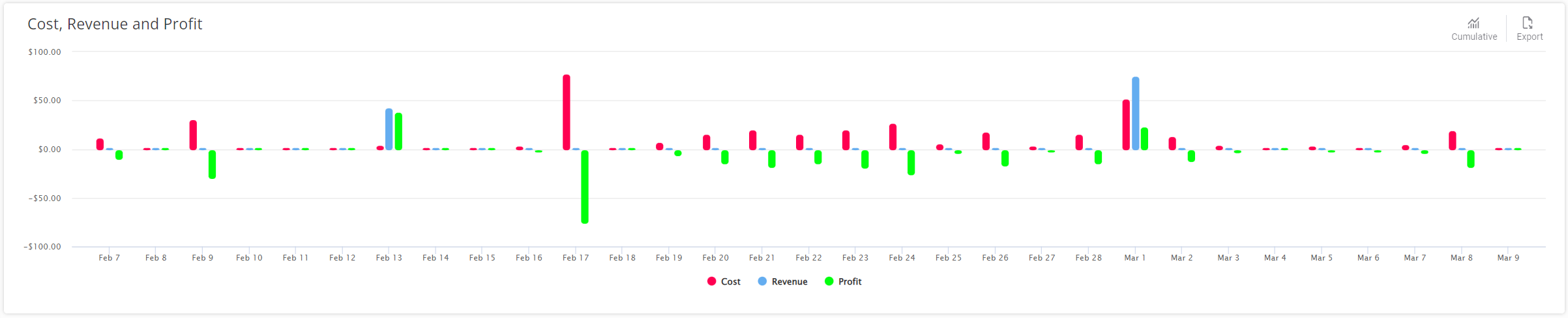Select the red Cost bar on Mar 1
The image size is (1568, 318).
[x=1126, y=125]
